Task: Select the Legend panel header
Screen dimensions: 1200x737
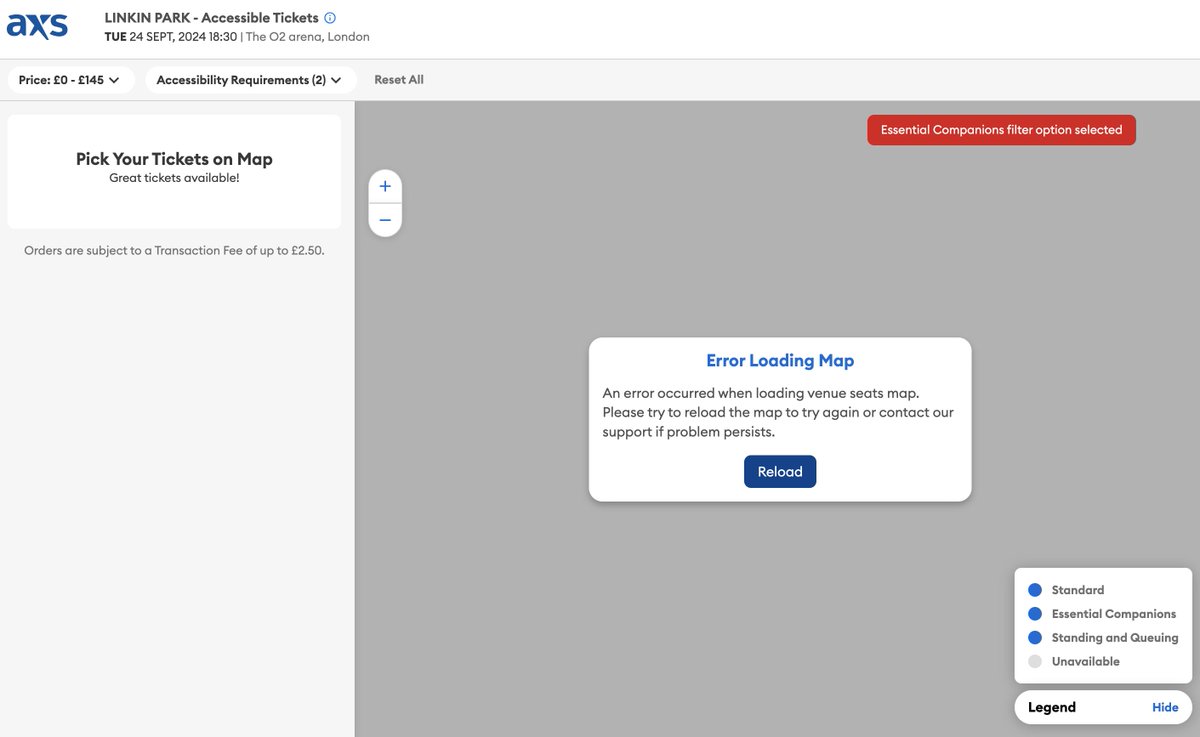Action: 1051,707
